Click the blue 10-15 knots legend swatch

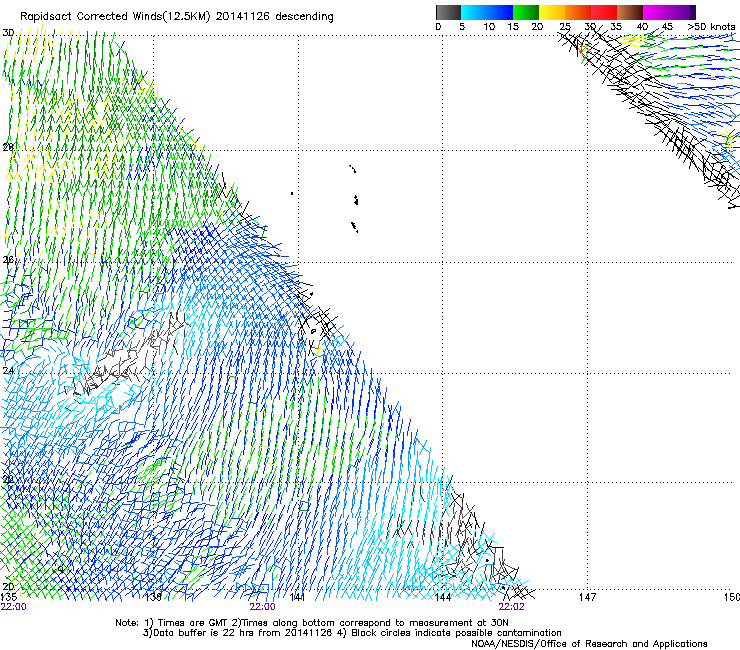500,12
